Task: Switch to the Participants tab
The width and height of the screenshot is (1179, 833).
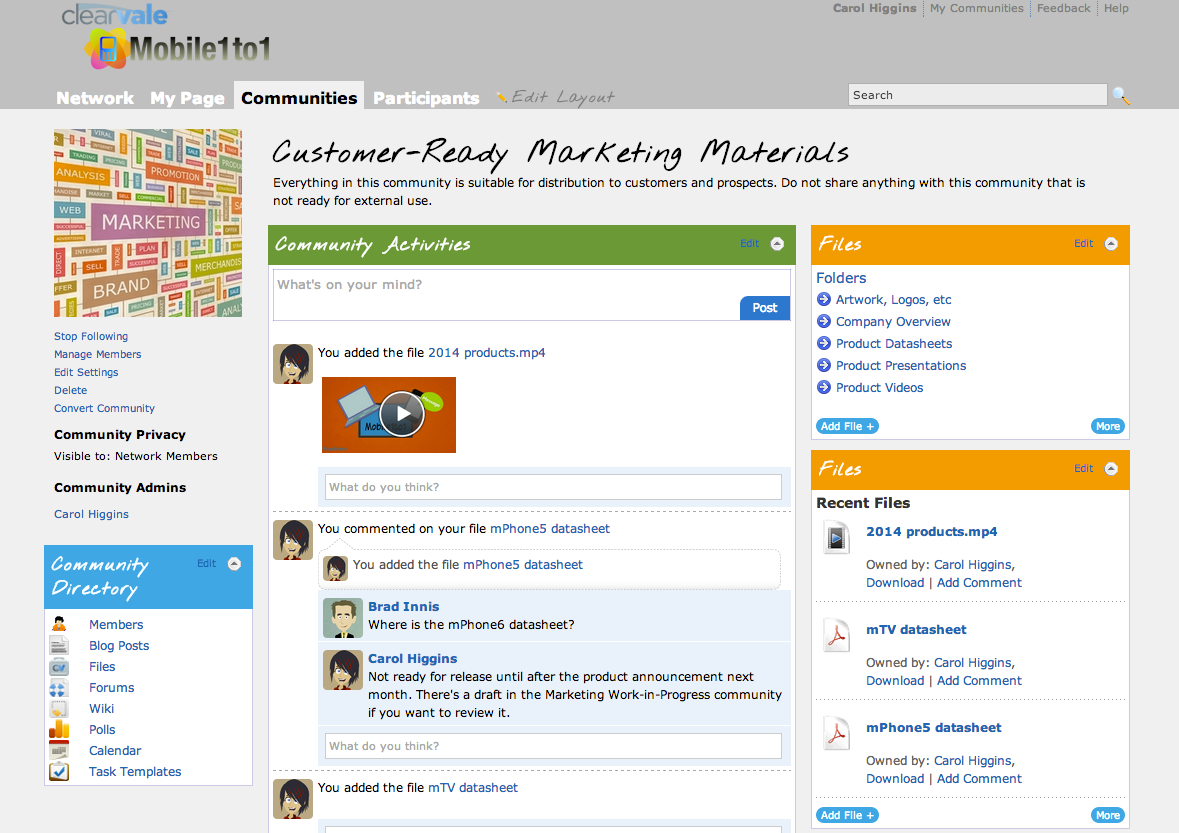Action: click(x=426, y=98)
